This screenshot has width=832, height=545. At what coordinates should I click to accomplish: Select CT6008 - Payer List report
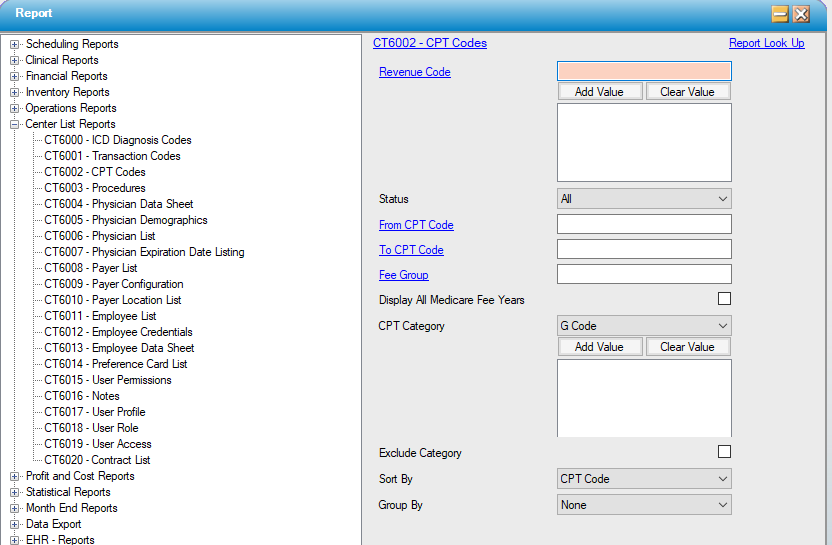90,268
